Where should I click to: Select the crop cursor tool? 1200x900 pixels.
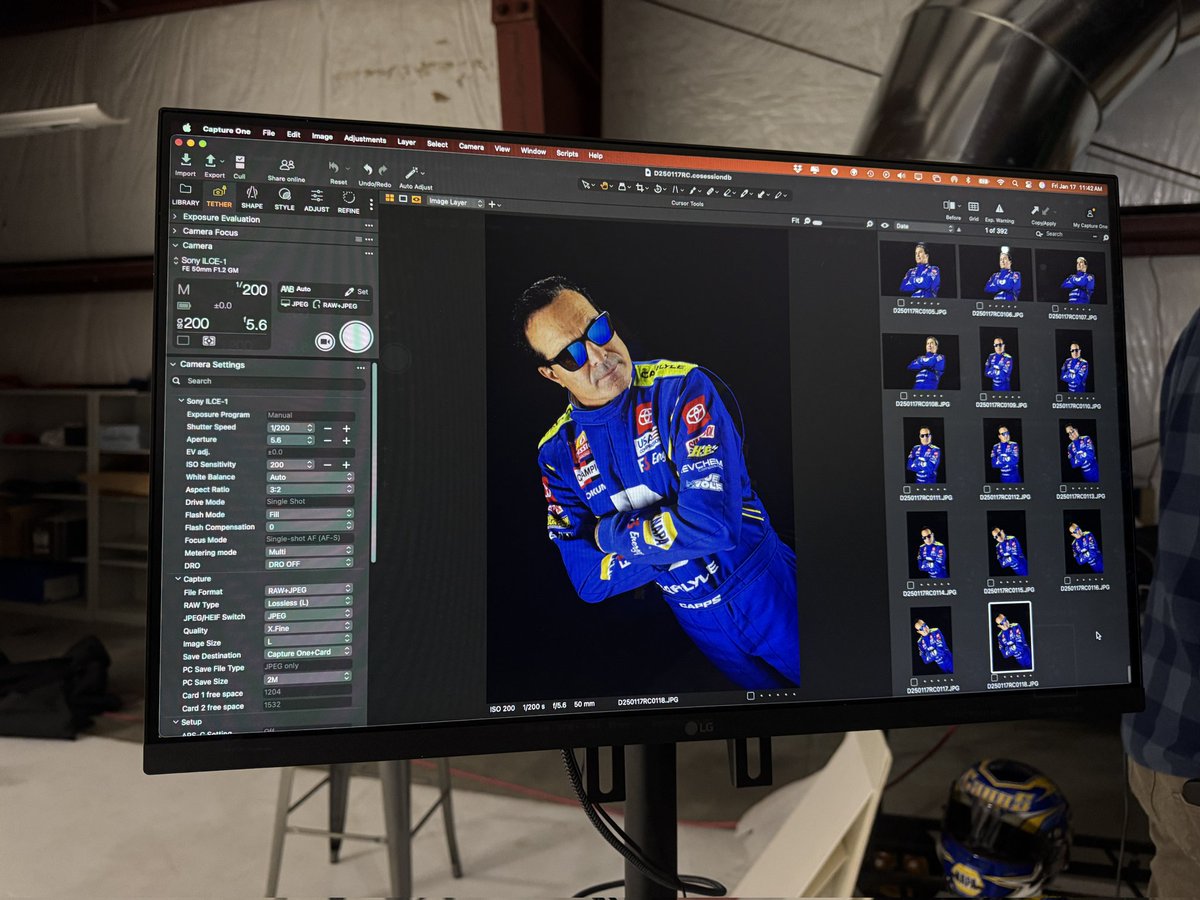pyautogui.click(x=639, y=187)
